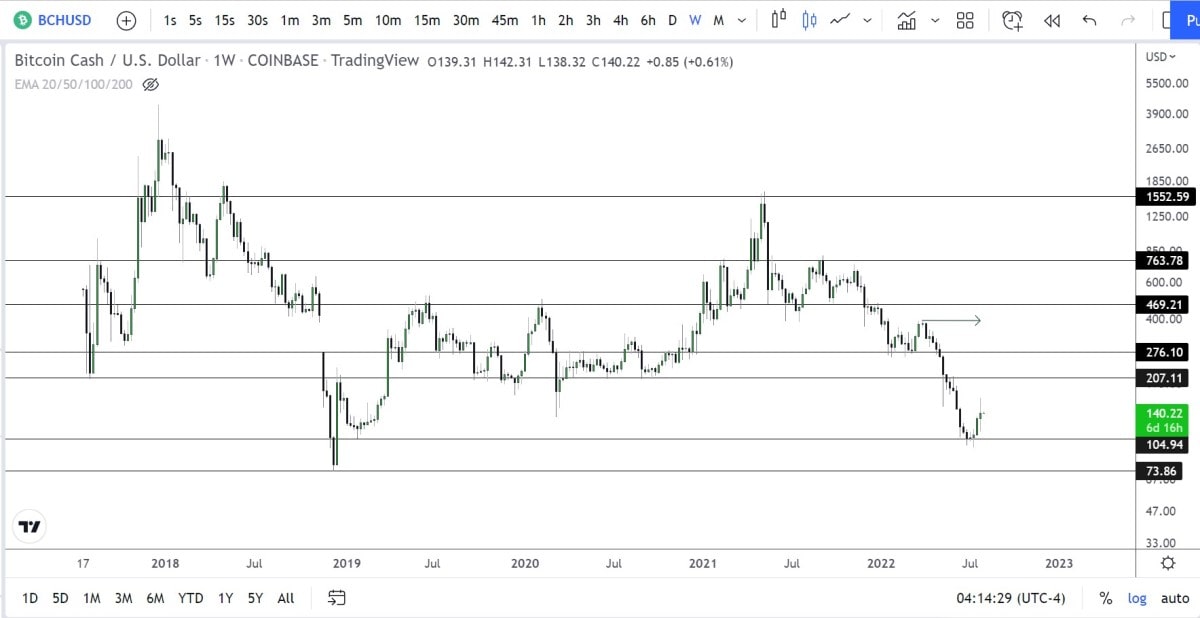
Task: Toggle log scale mode
Action: [1138, 598]
